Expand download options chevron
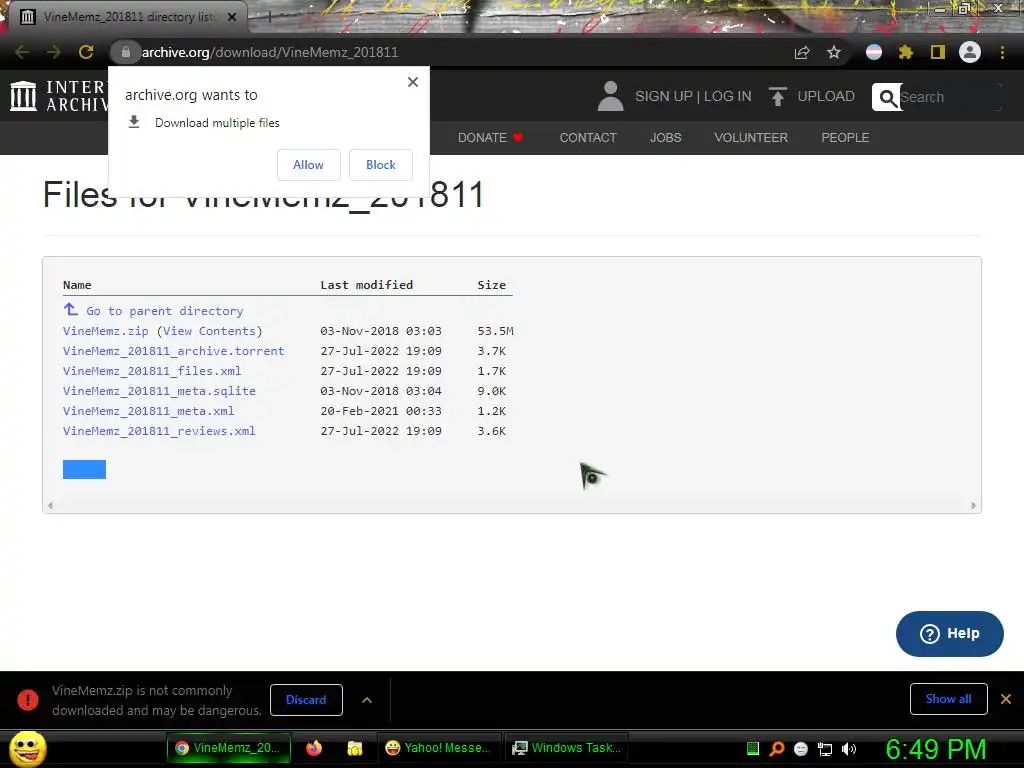This screenshot has width=1024, height=768. pos(367,700)
